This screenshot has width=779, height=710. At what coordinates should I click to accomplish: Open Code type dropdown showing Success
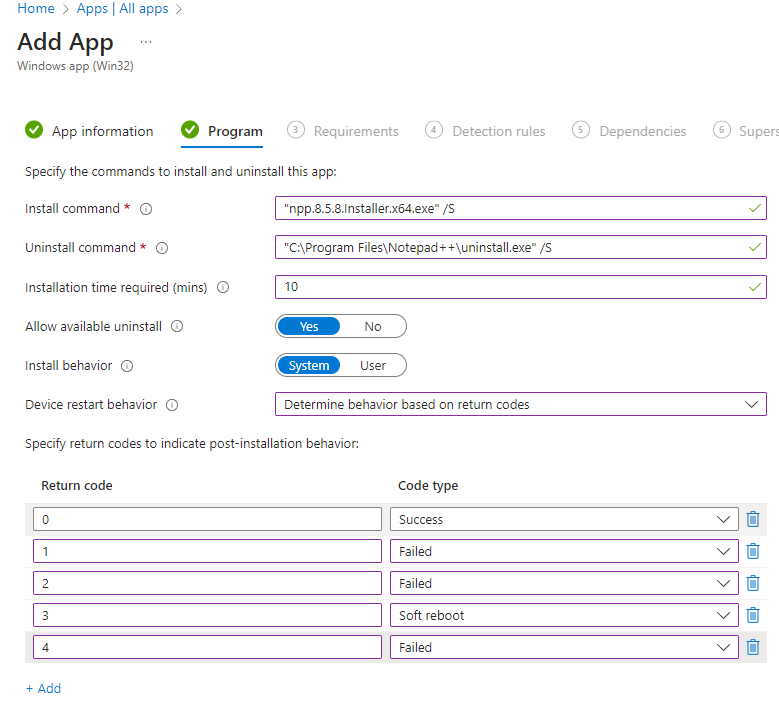click(x=565, y=519)
